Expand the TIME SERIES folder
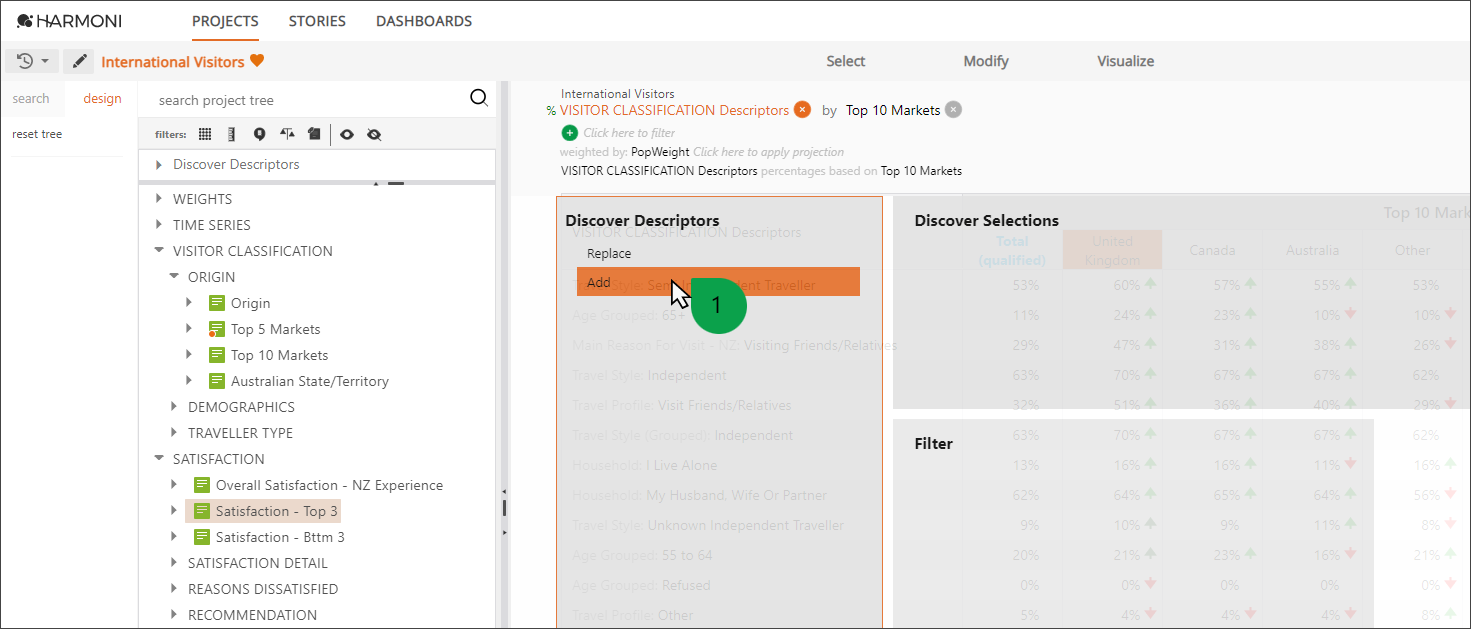The width and height of the screenshot is (1471, 629). (x=159, y=225)
